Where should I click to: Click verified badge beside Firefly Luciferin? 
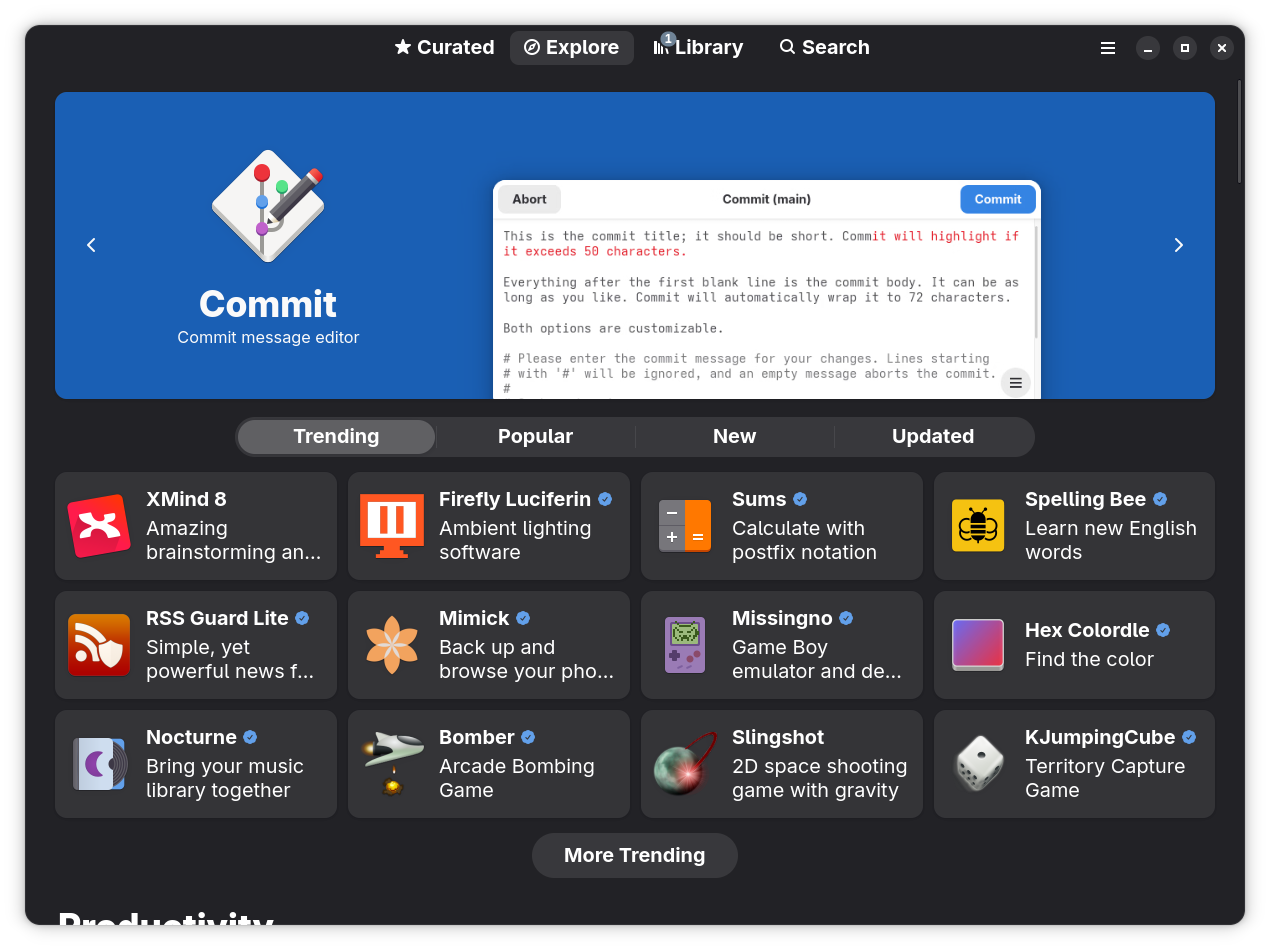point(605,499)
